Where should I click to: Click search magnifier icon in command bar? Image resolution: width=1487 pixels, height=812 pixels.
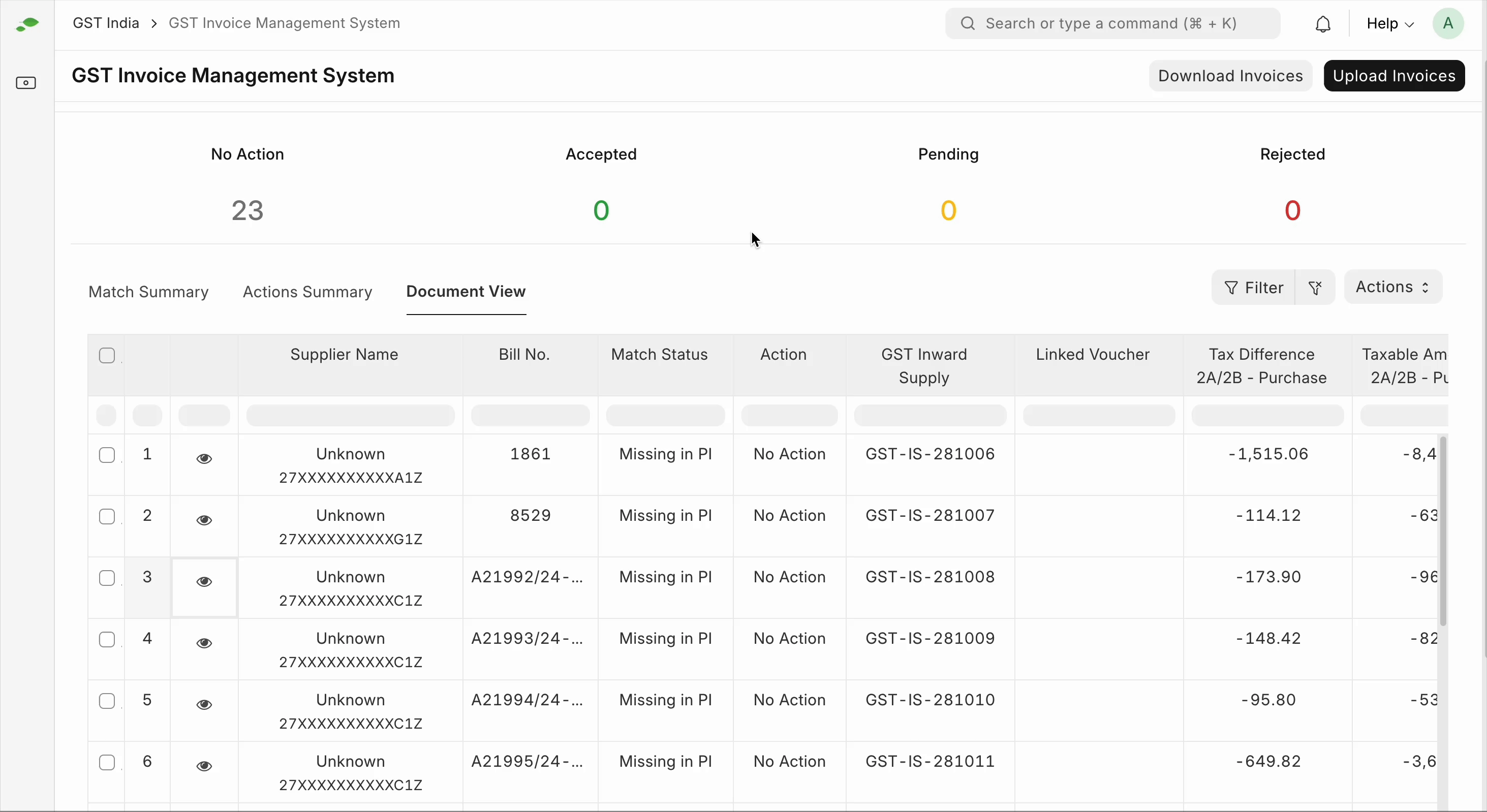[x=968, y=24]
